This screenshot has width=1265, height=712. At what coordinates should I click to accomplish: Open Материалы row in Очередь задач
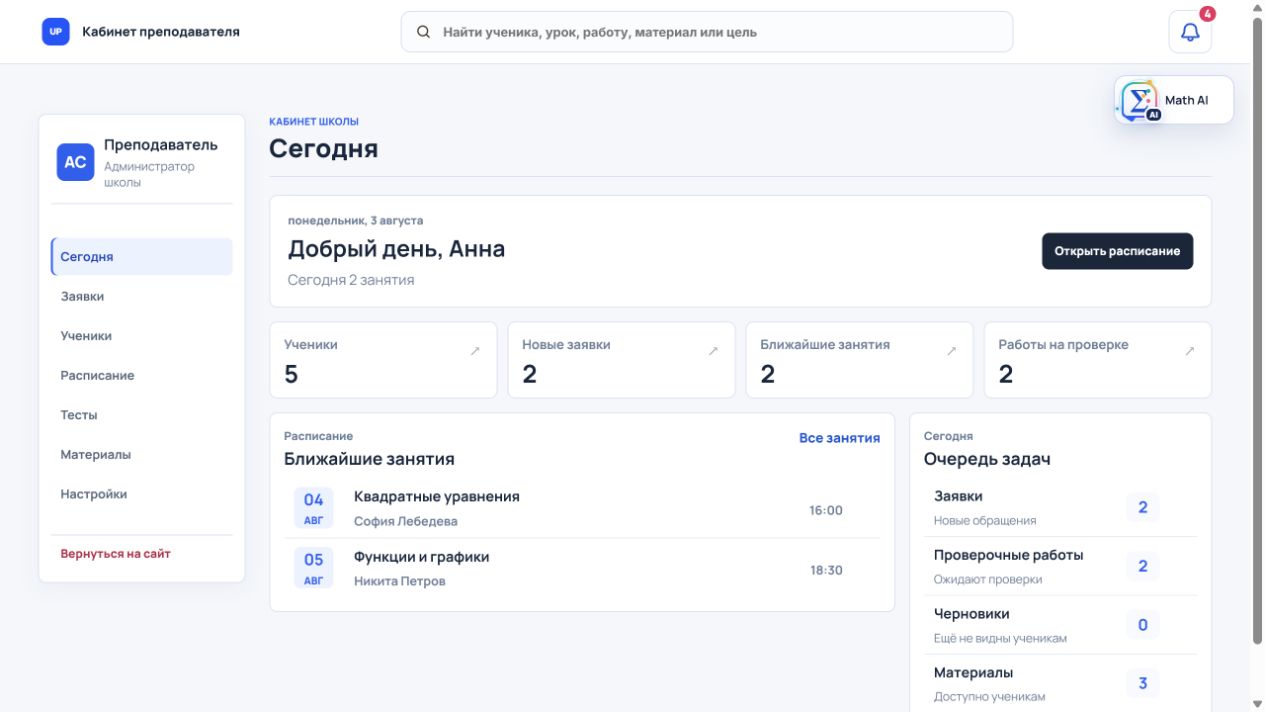[1060, 684]
